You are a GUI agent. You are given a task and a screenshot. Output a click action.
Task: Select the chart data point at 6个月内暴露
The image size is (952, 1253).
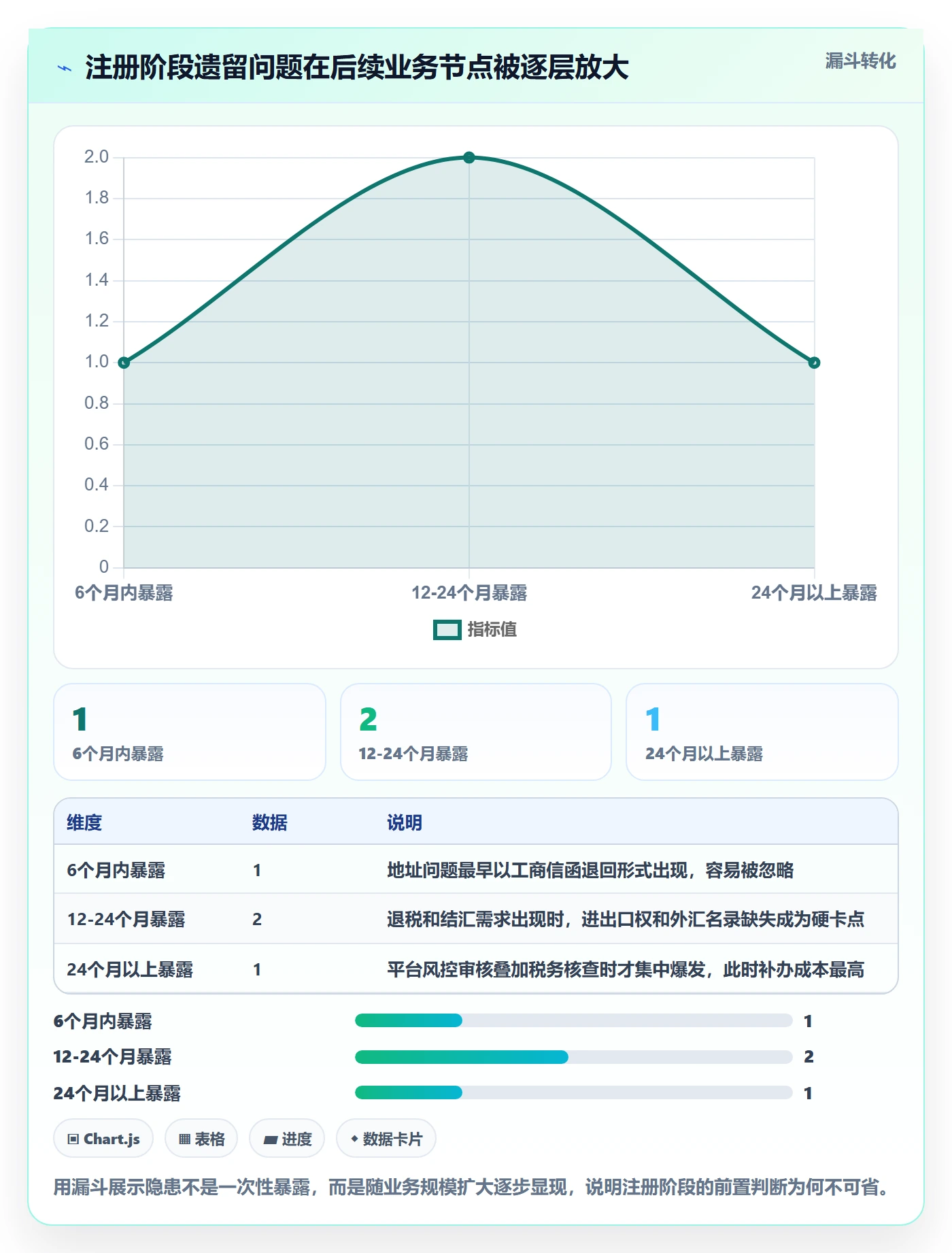tap(124, 363)
